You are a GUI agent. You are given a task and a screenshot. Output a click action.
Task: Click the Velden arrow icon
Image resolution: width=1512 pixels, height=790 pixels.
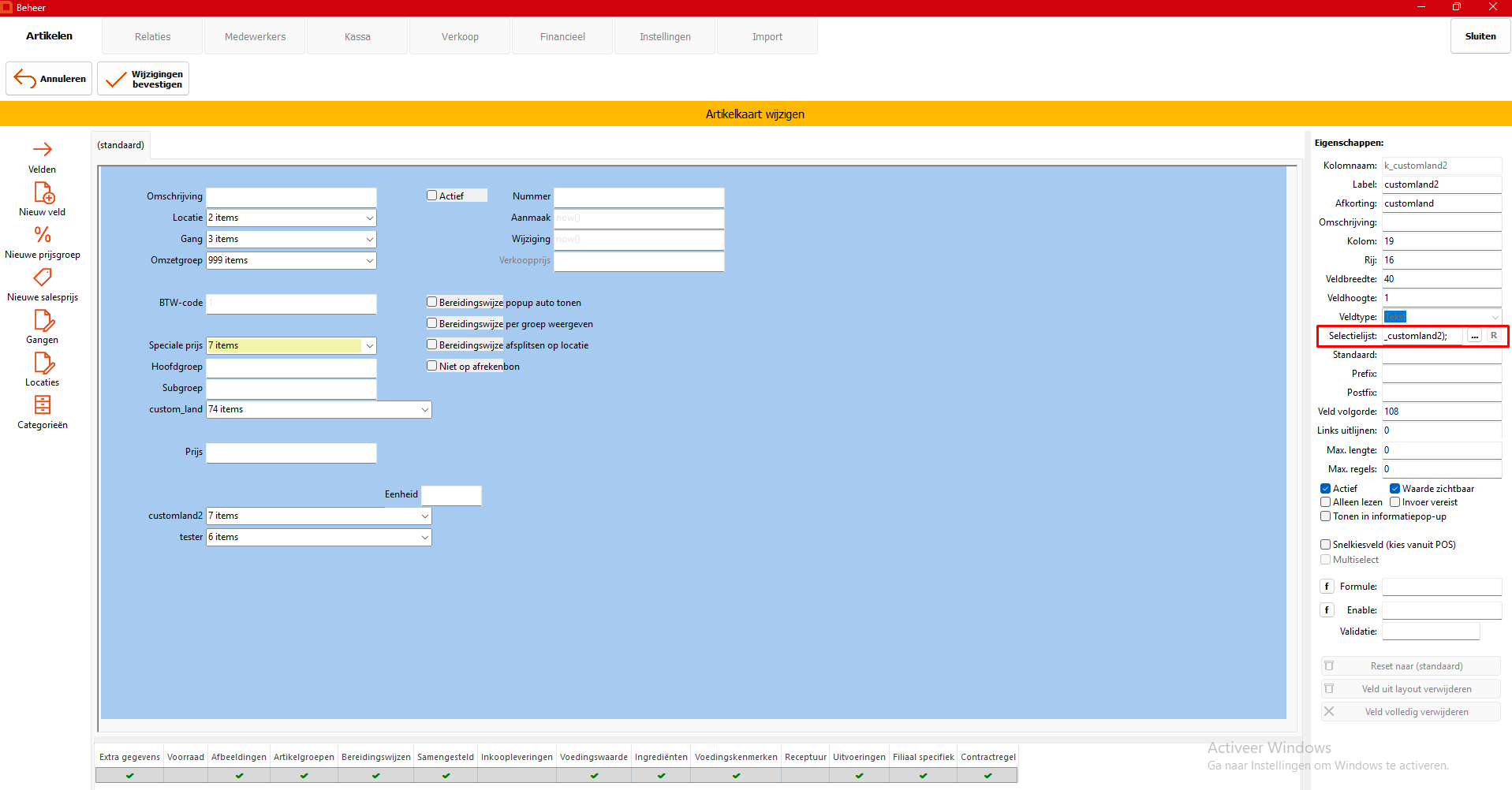click(43, 150)
